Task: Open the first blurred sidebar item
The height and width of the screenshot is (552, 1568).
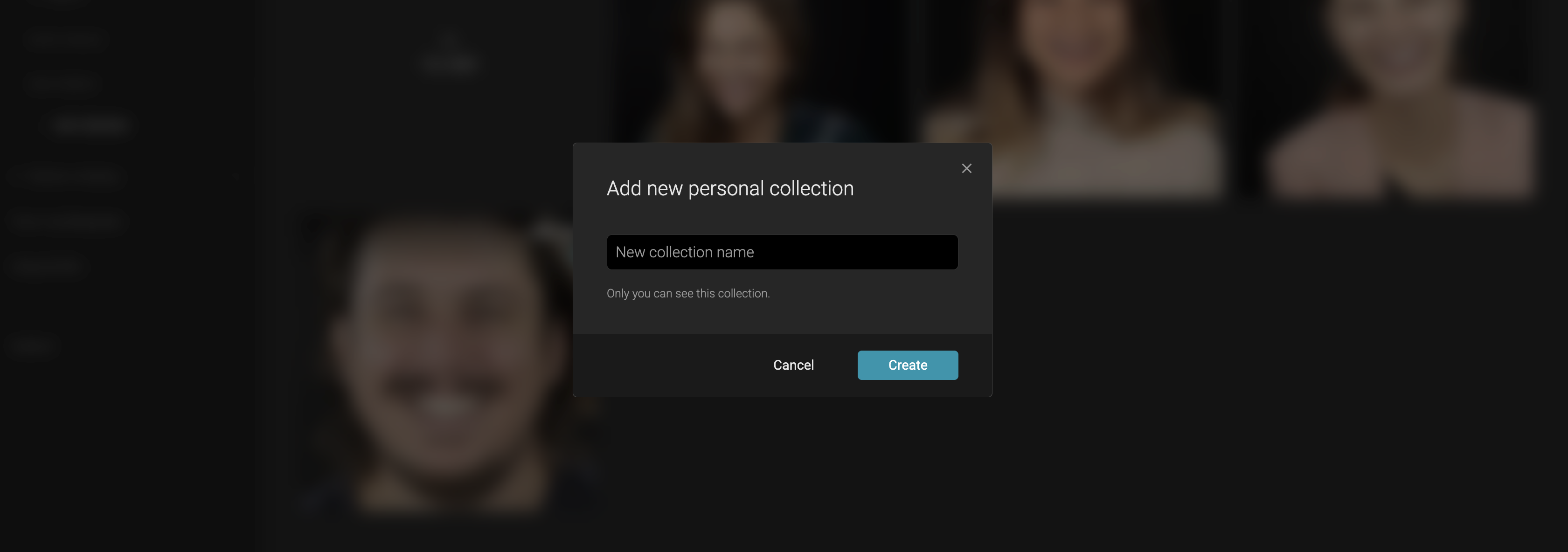Action: point(66,40)
